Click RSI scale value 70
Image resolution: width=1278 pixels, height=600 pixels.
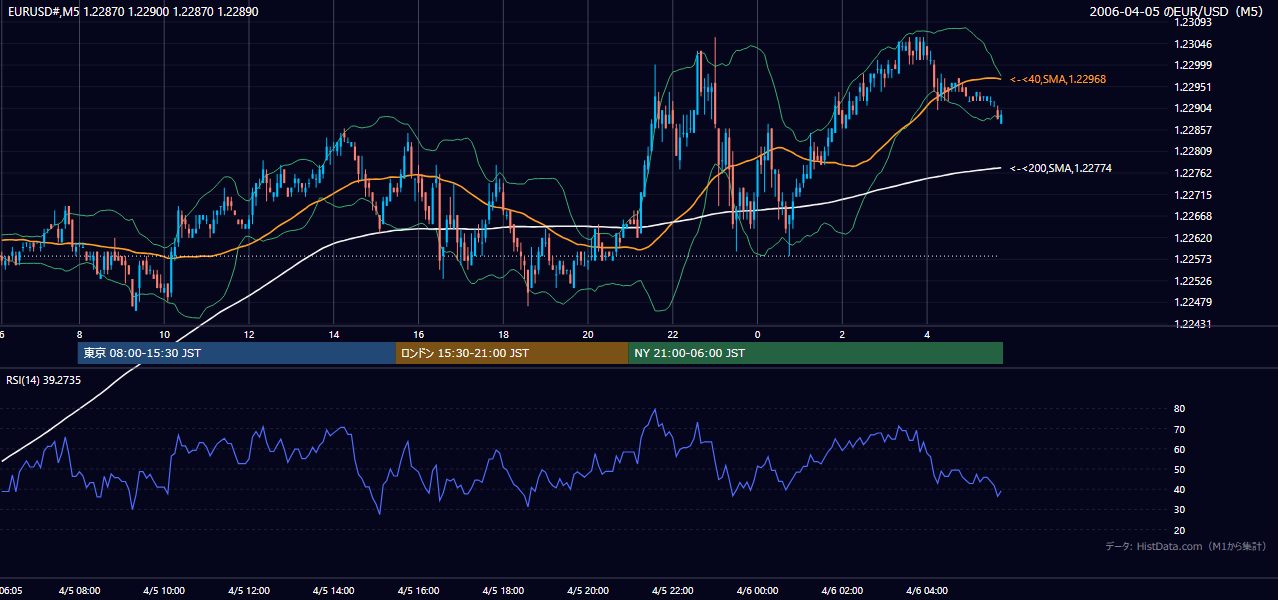1179,429
